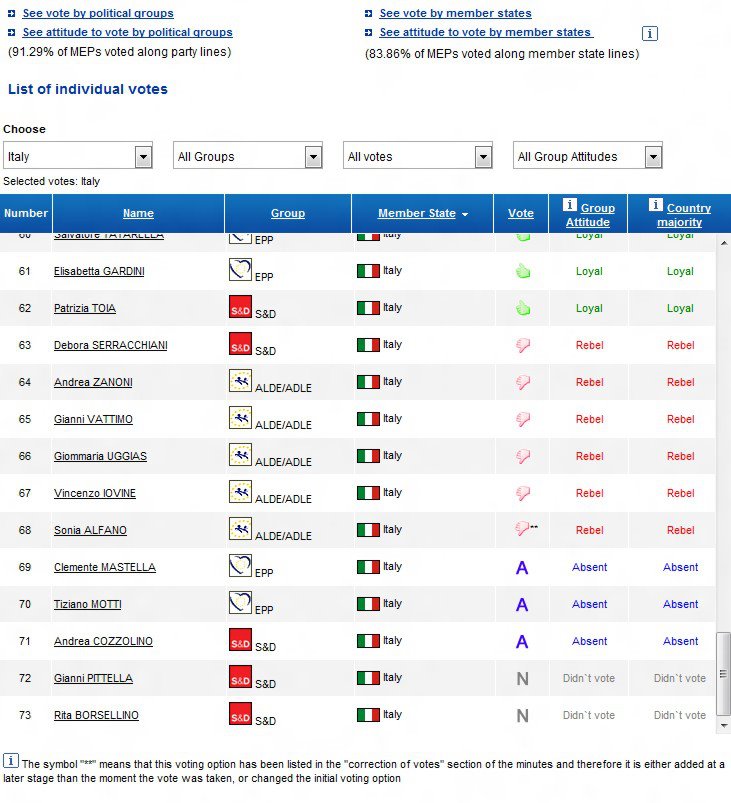Click the green thumbs-up vote icon for Elisabetta GARDINI
Image resolution: width=731 pixels, height=803 pixels.
tap(522, 271)
